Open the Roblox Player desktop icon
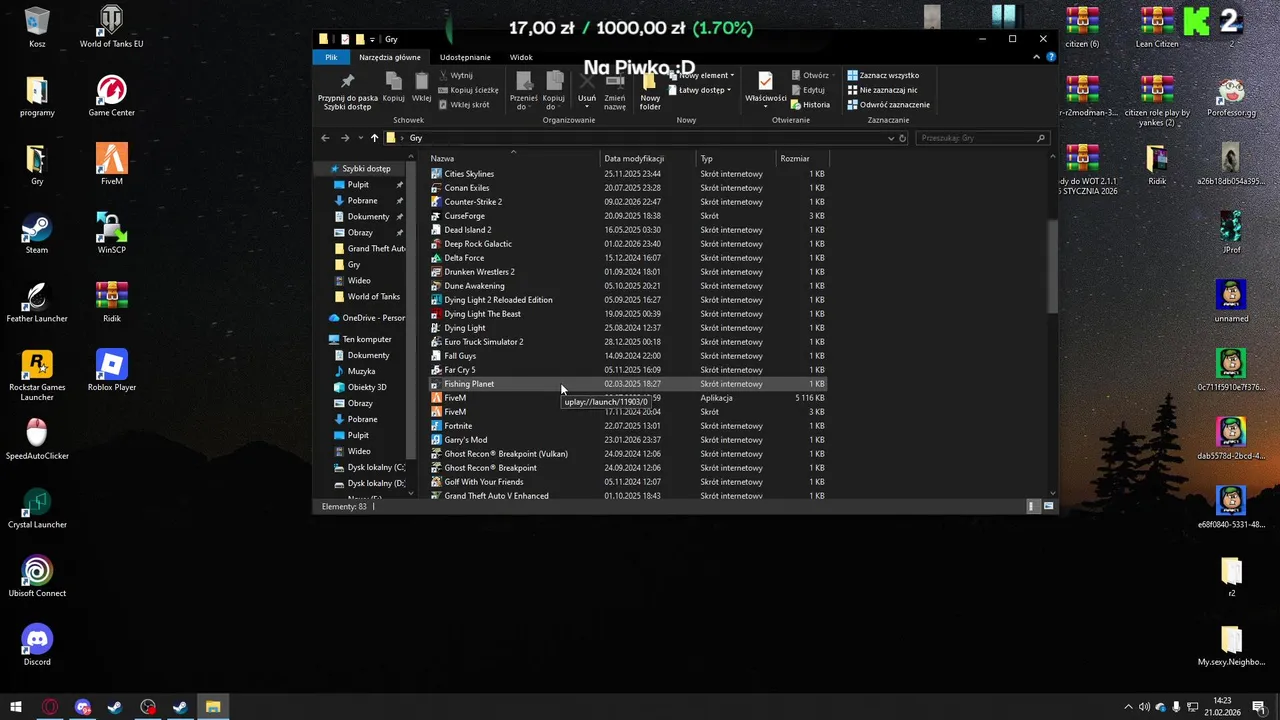 [111, 370]
